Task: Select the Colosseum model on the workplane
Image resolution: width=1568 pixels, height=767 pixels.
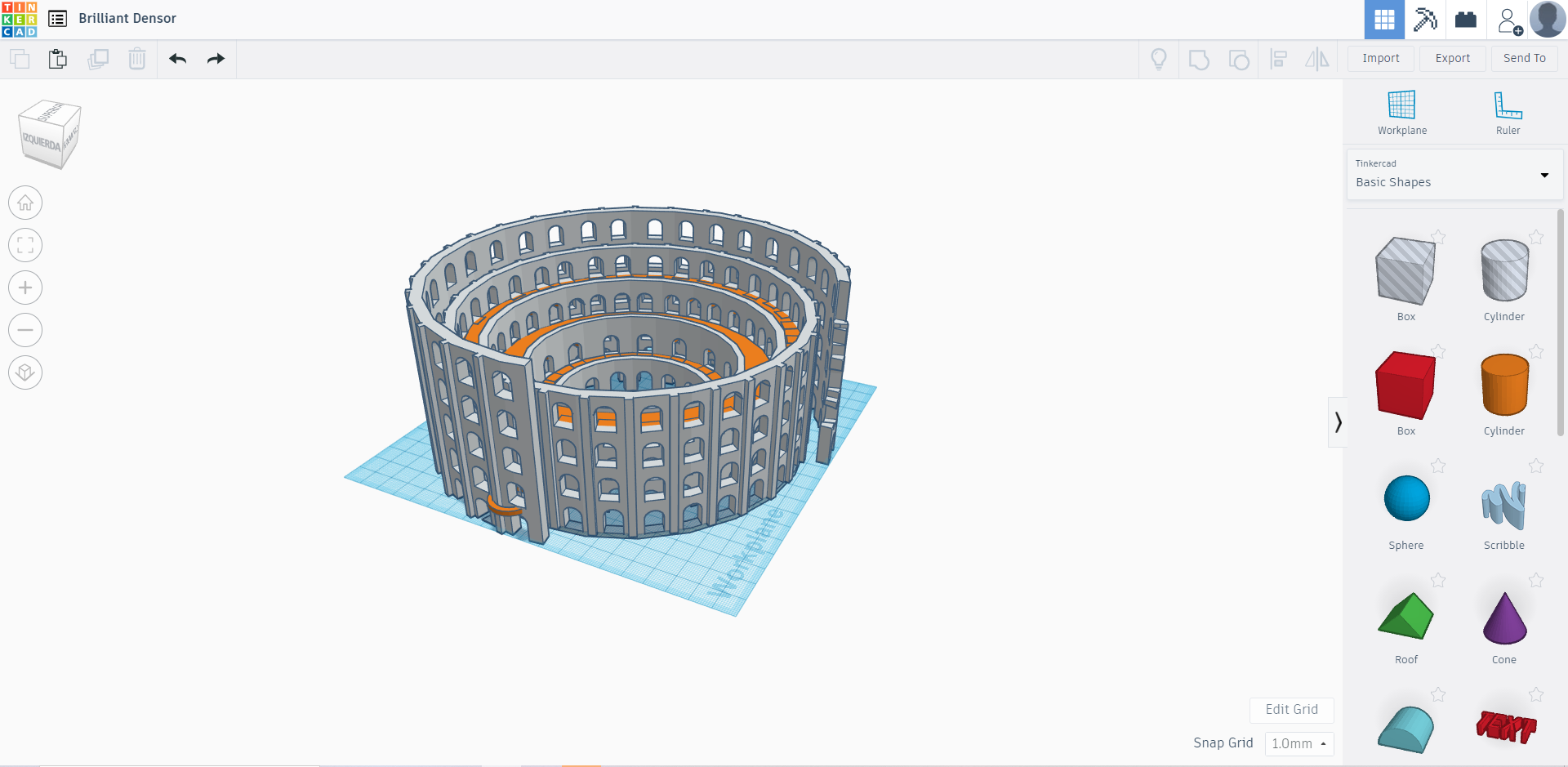Action: 629,376
